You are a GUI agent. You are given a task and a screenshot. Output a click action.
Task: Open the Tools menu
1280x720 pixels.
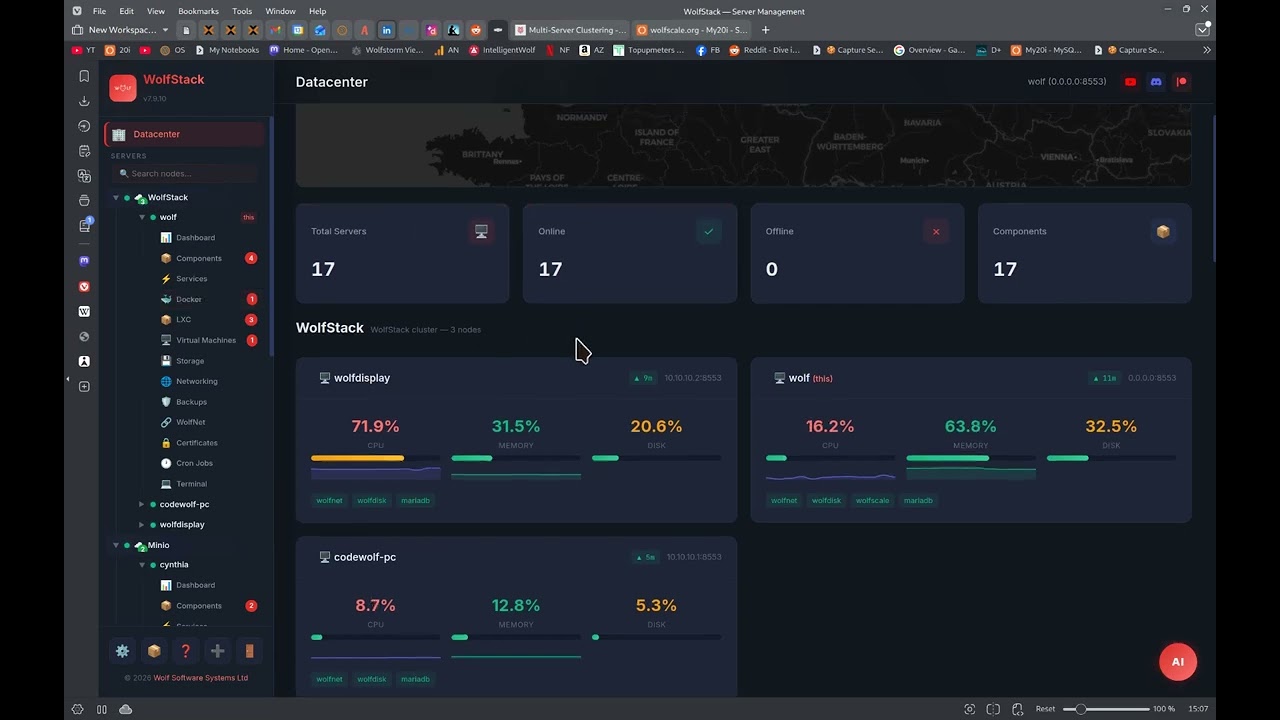tap(242, 11)
